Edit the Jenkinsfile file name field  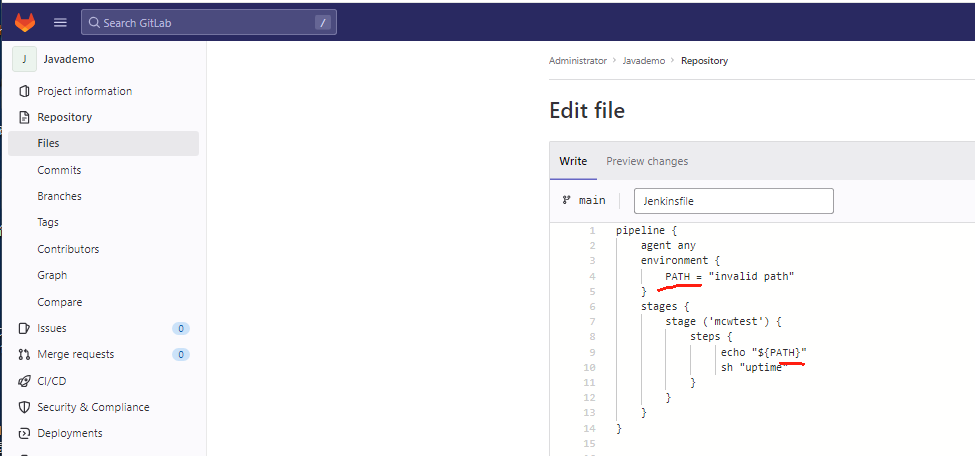coord(734,201)
